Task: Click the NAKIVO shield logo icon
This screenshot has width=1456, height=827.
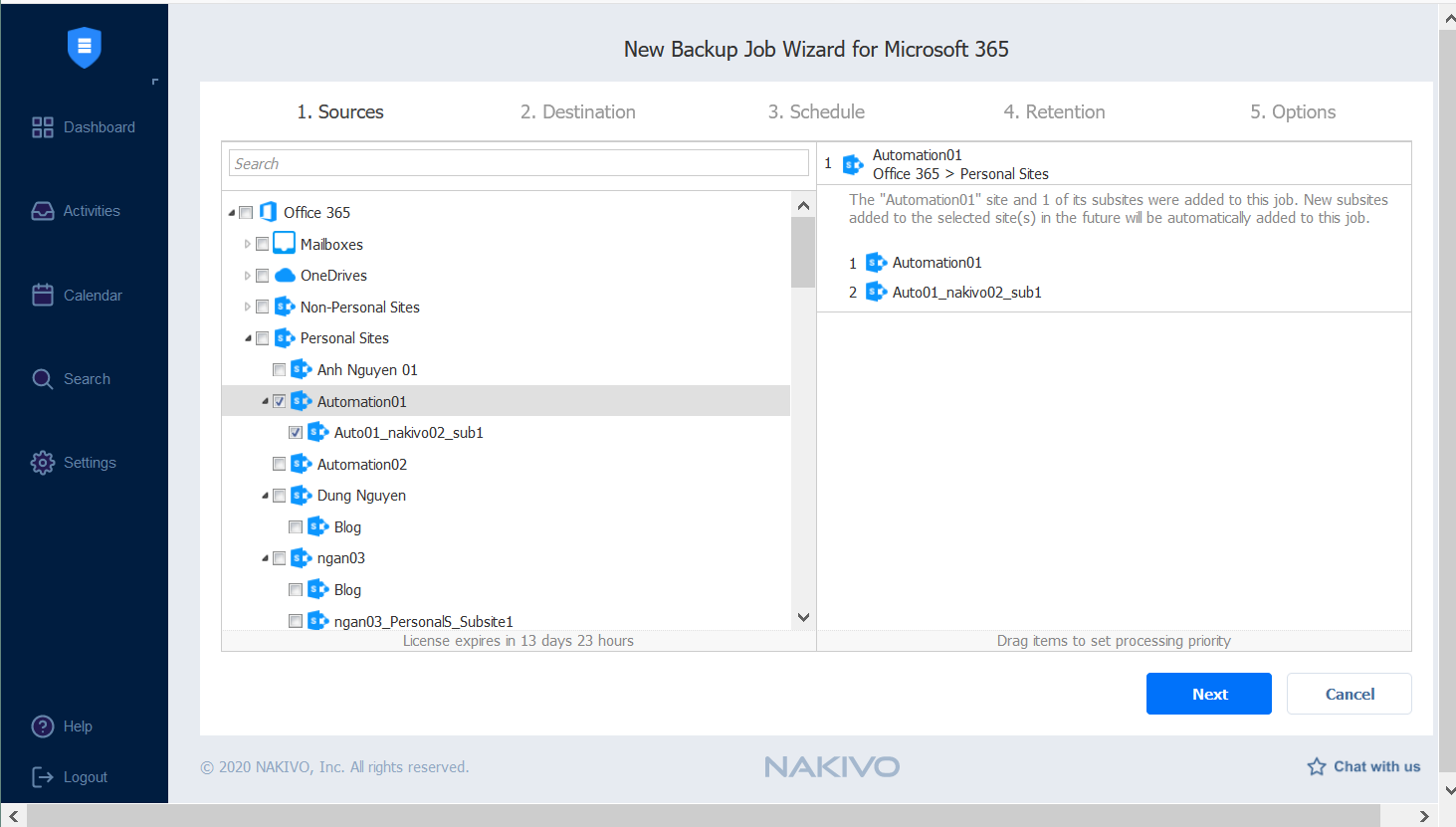Action: click(85, 47)
